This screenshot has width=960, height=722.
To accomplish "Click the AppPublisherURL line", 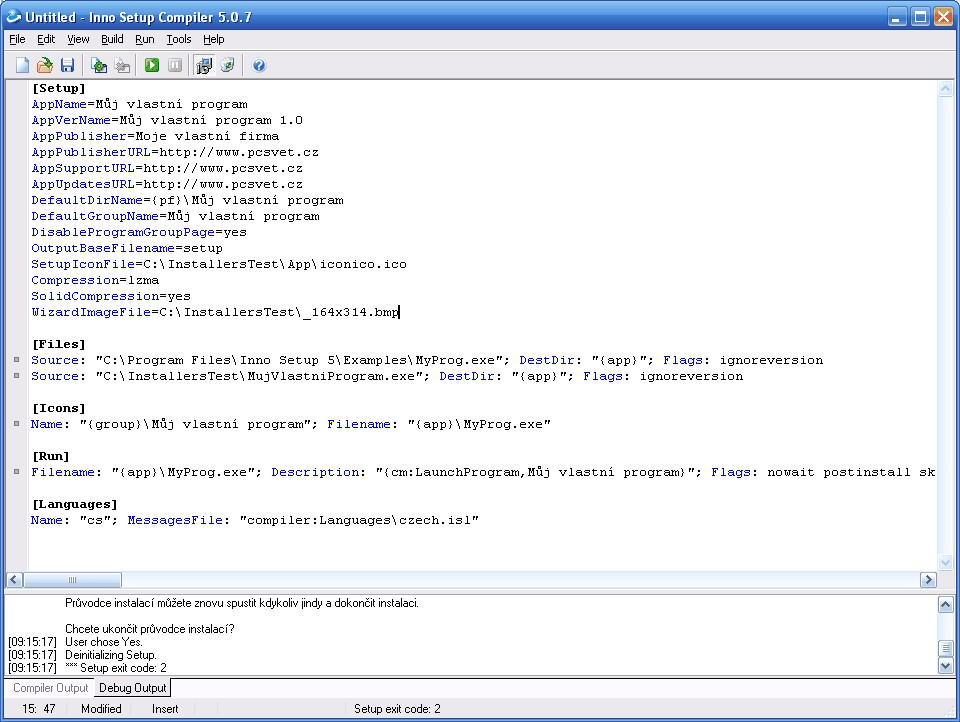I will 175,152.
